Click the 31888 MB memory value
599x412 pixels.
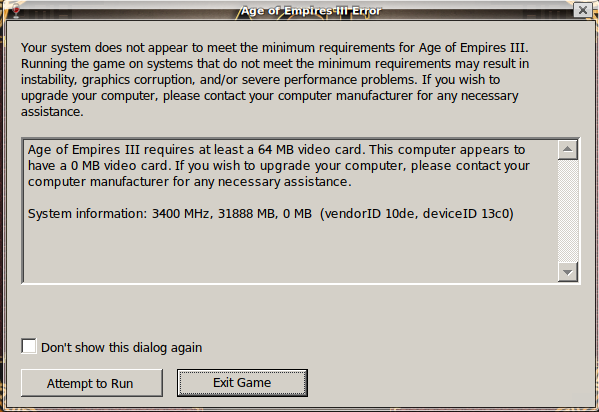(246, 214)
